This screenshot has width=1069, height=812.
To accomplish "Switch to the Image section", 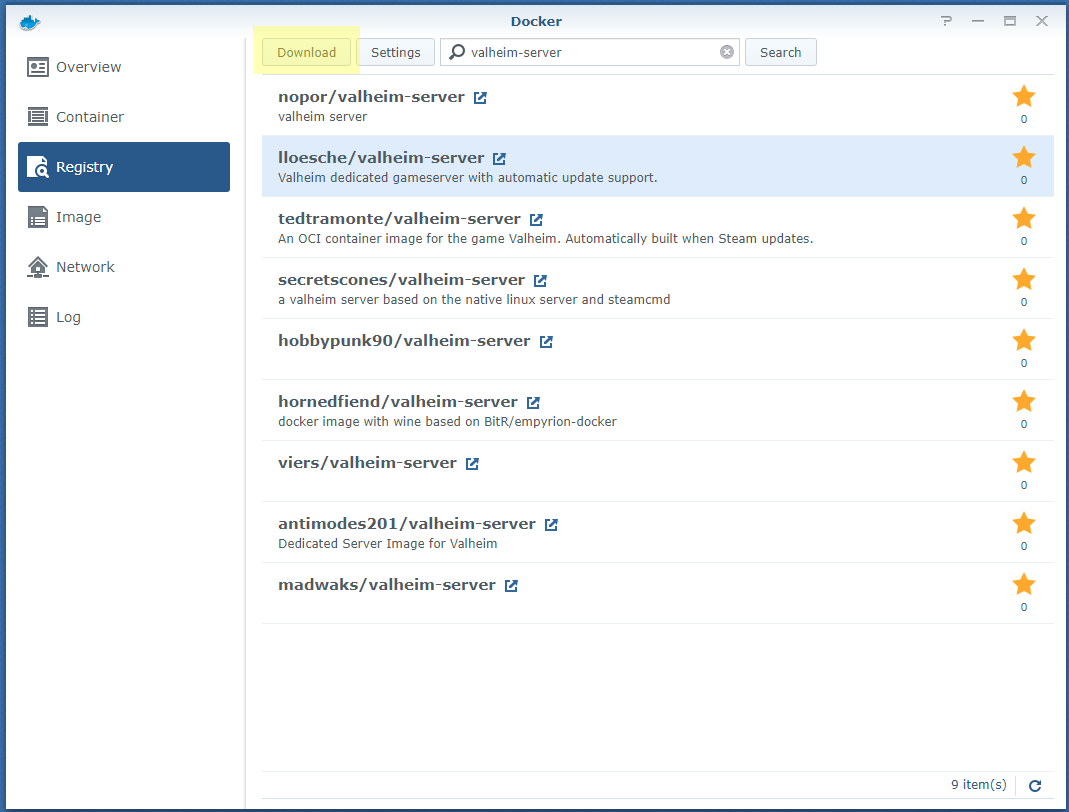I will 123,217.
